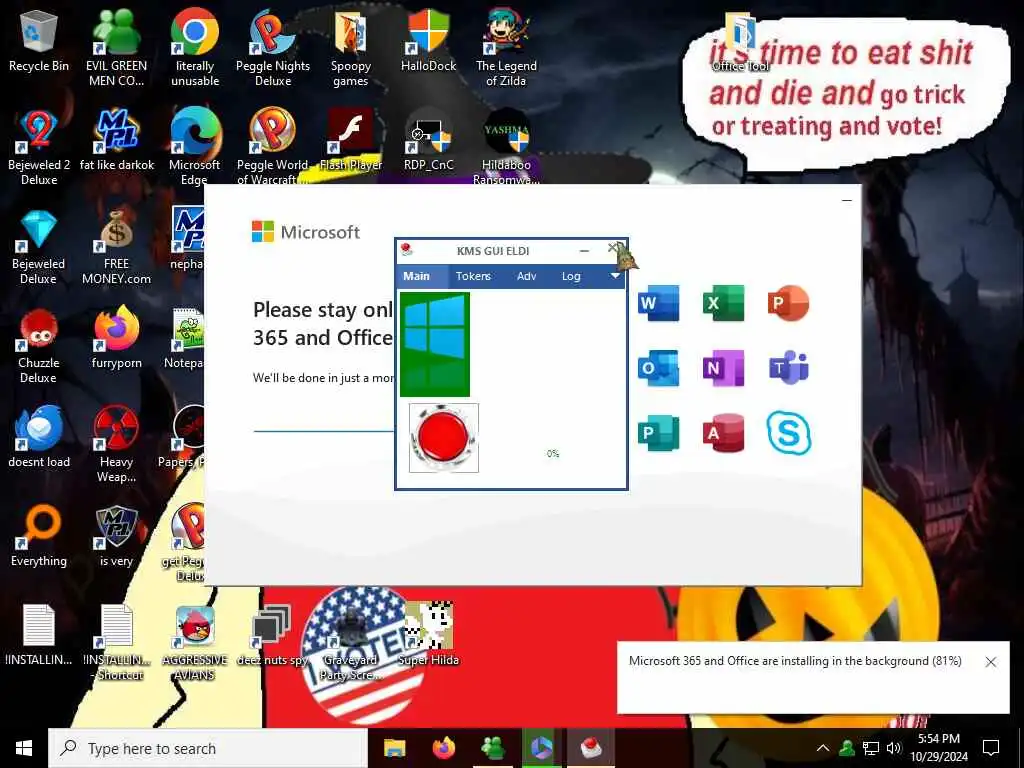Select the red button KMS taskbar icon

[591, 748]
